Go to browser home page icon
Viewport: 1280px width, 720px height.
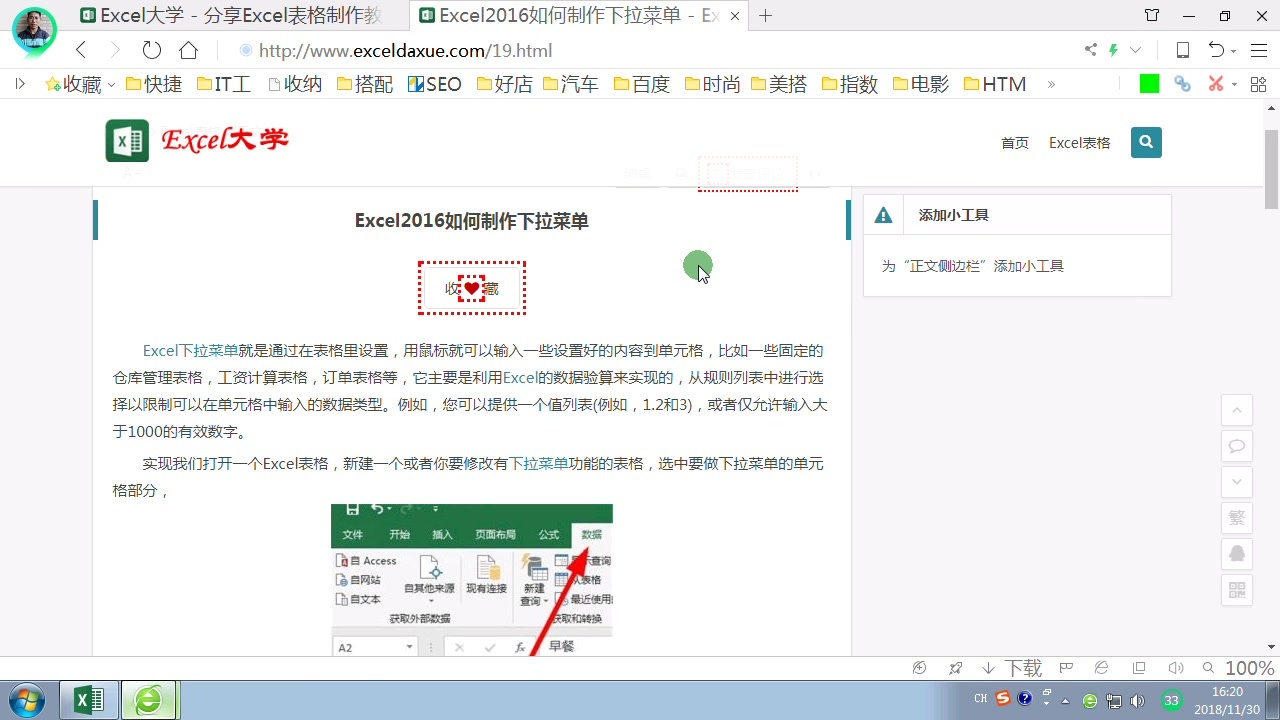[188, 50]
